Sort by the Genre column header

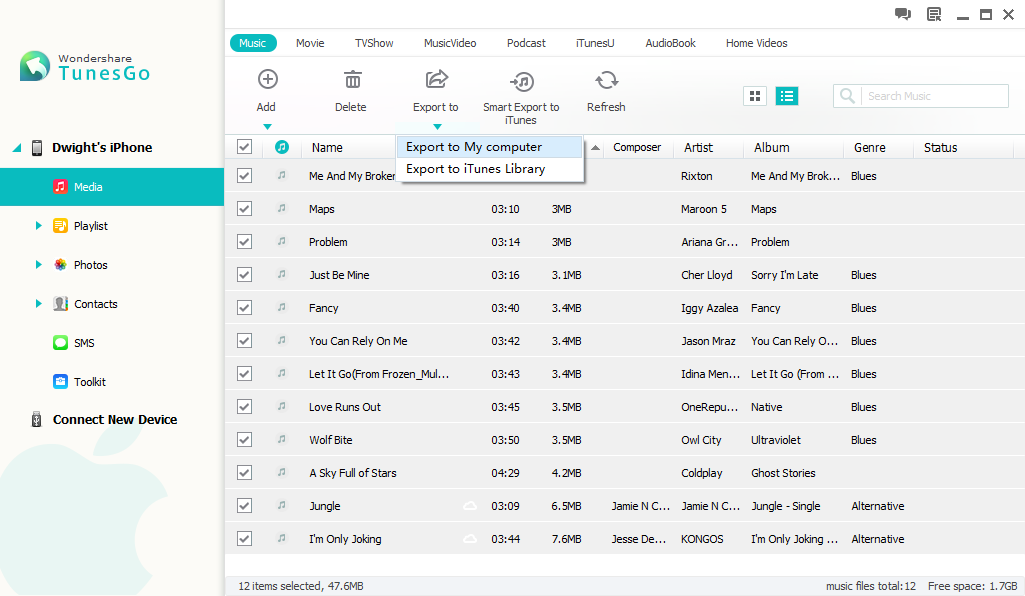click(869, 148)
